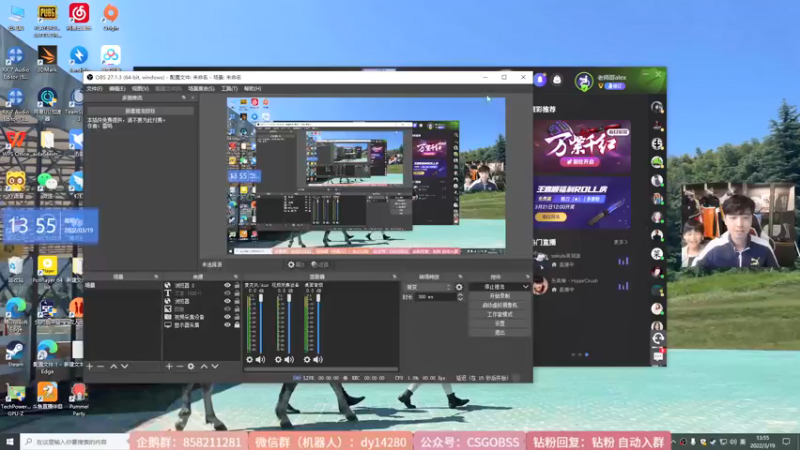This screenshot has height=450, width=800.
Task: Click the 退出 button in OBS Controls
Action: click(499, 333)
